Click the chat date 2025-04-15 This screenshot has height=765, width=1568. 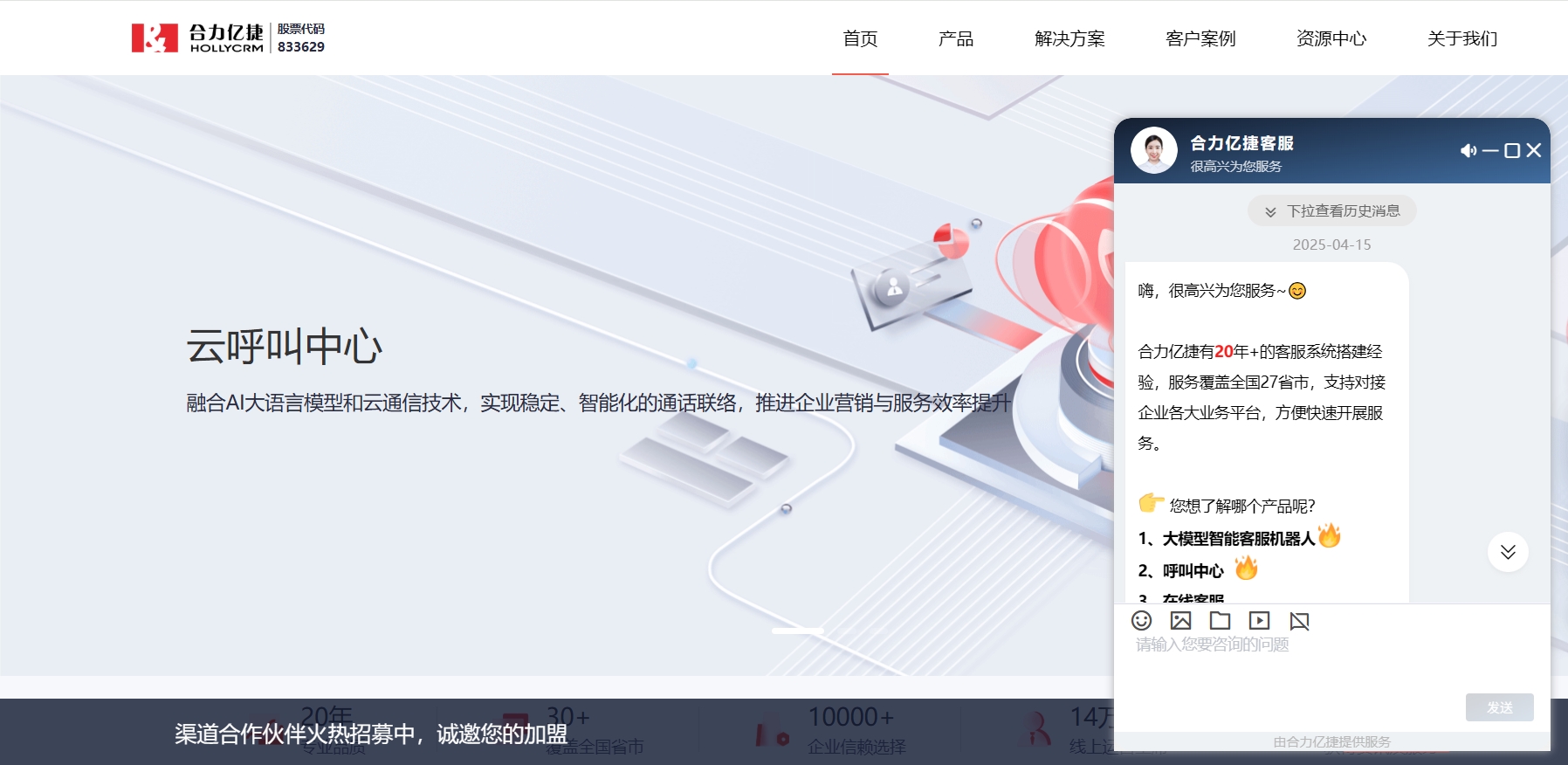coord(1332,245)
